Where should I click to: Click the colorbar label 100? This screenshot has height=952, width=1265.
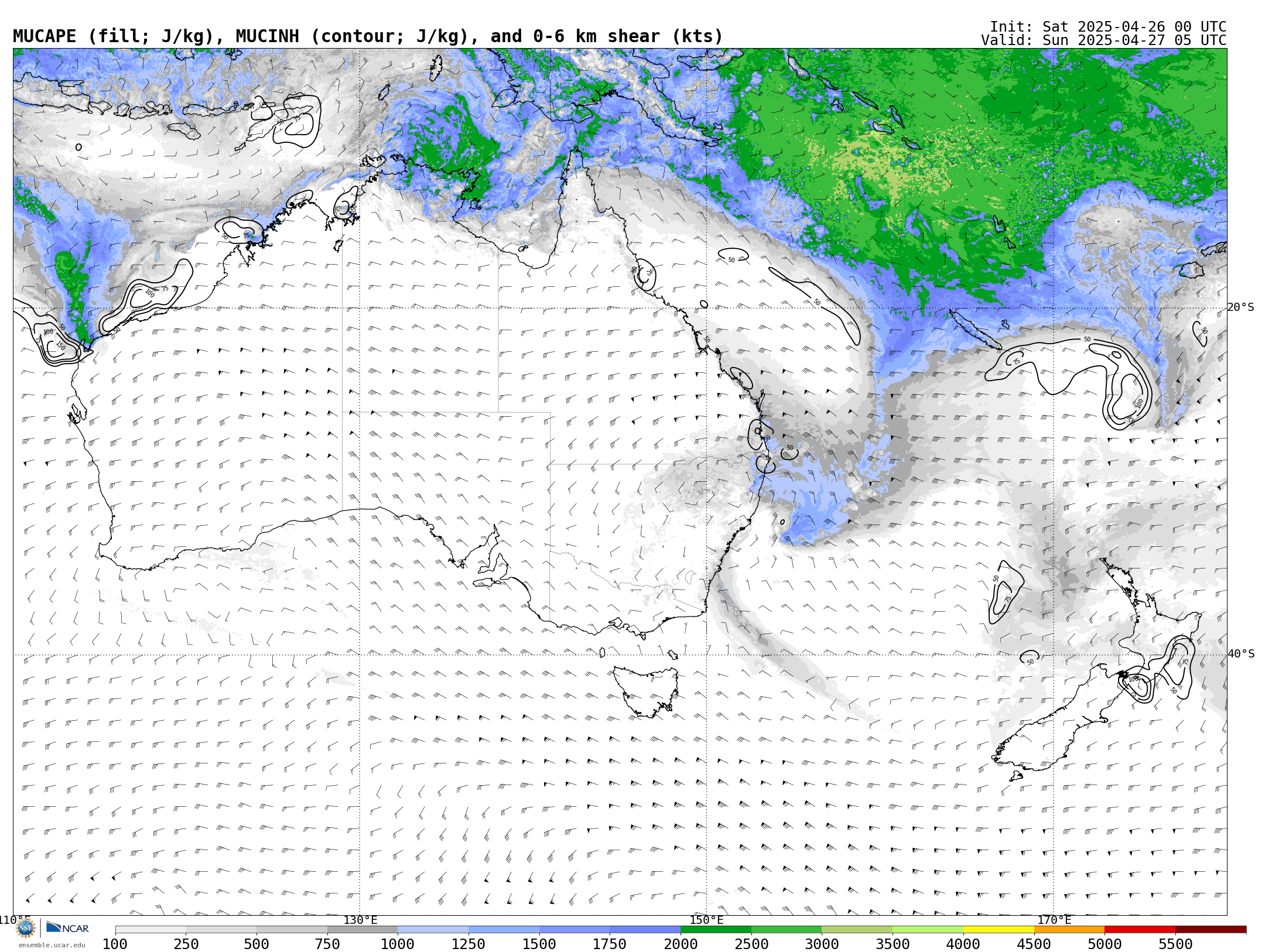pos(115,944)
